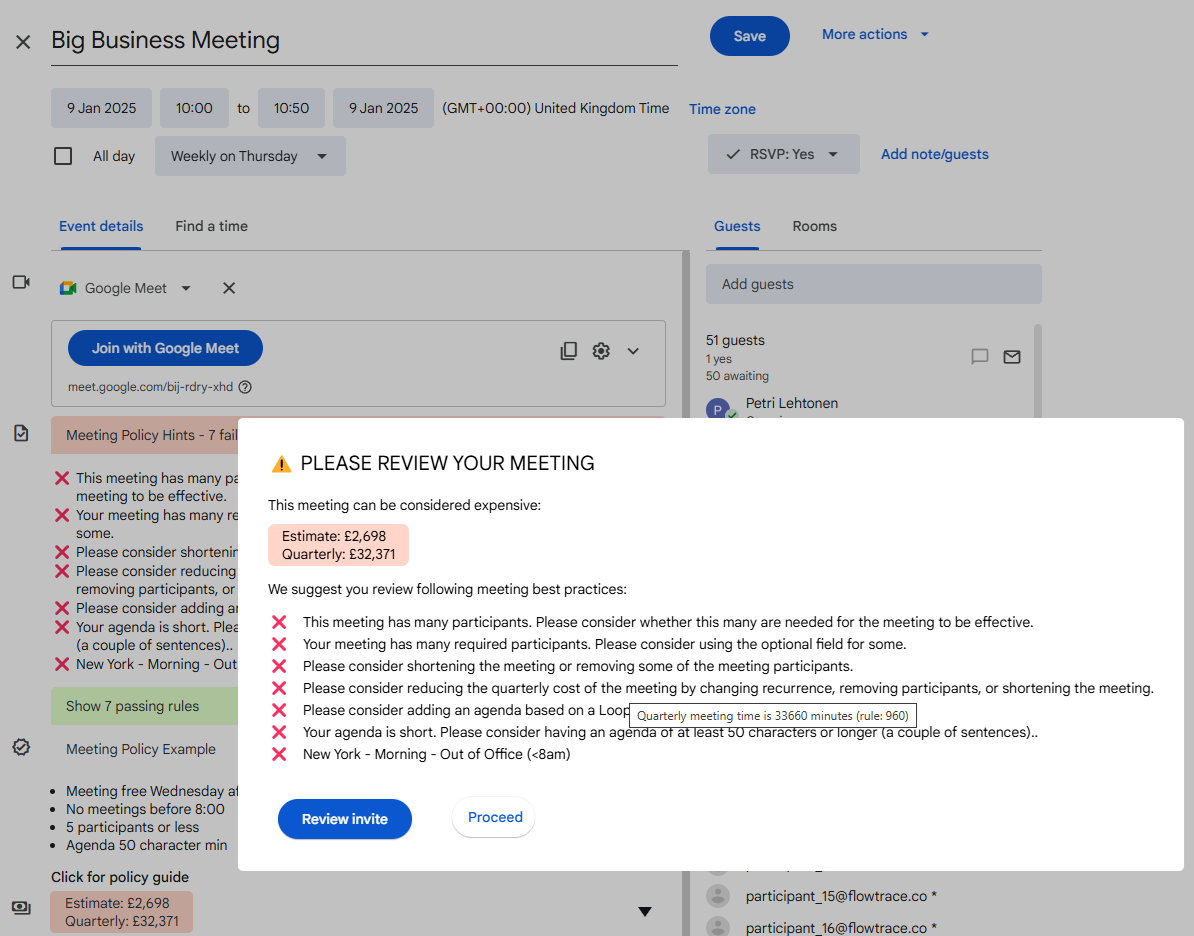Copy the Google Meet joining info
Viewport: 1194px width, 936px height.
[x=568, y=350]
